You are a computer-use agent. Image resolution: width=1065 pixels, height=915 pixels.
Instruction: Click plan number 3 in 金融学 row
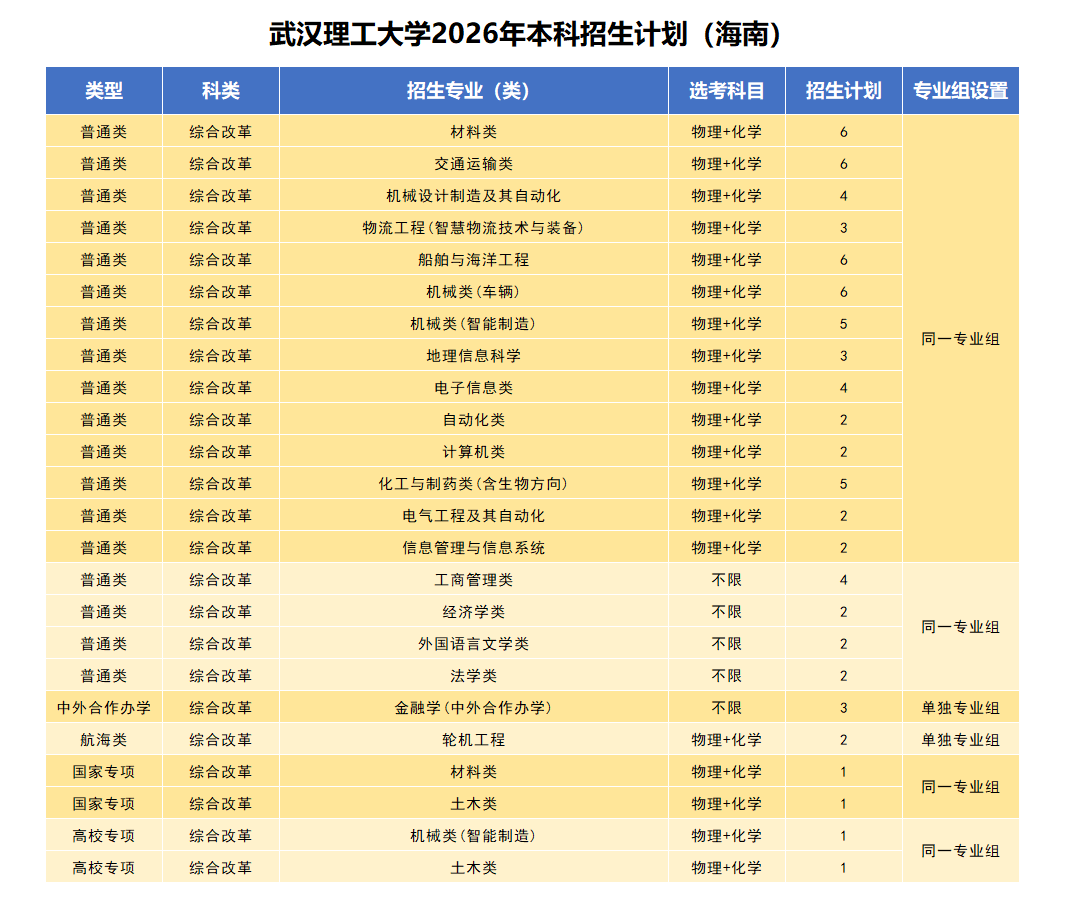pyautogui.click(x=844, y=708)
